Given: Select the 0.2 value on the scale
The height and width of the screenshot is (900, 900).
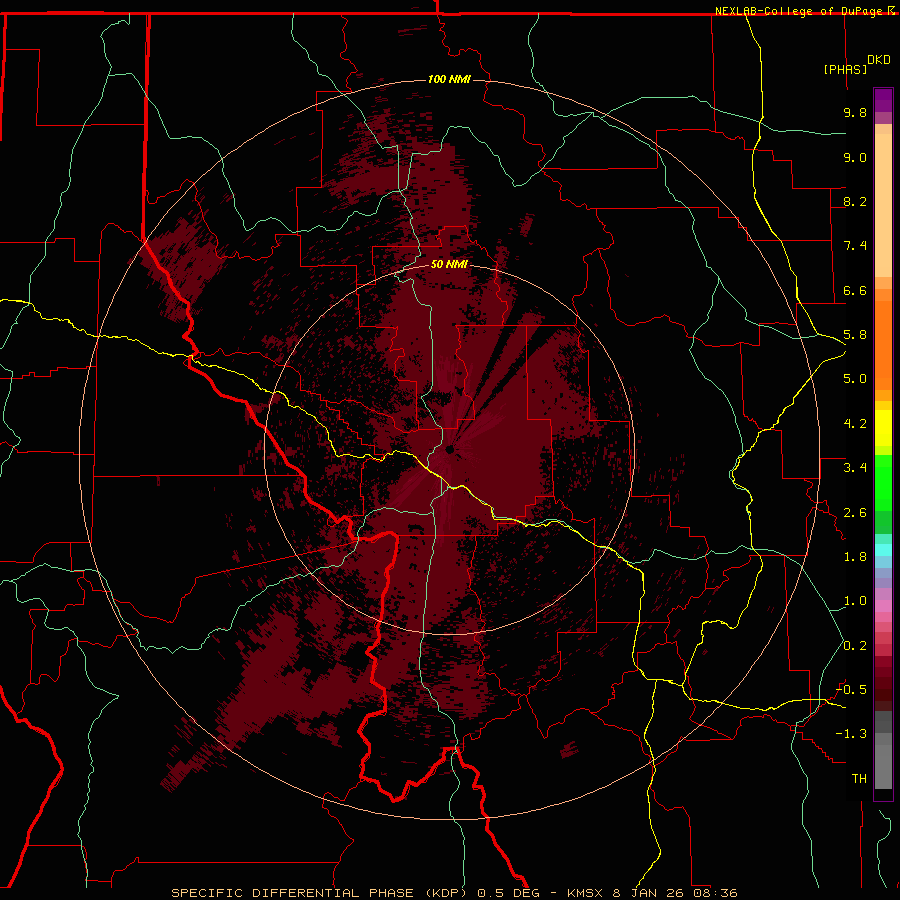Looking at the screenshot, I should (x=855, y=646).
